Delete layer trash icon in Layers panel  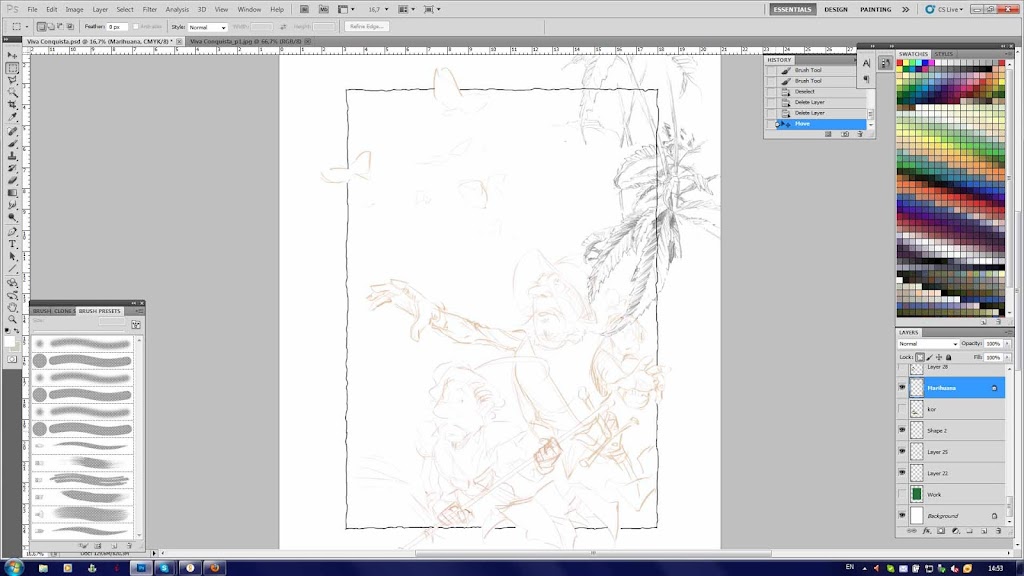(x=999, y=531)
